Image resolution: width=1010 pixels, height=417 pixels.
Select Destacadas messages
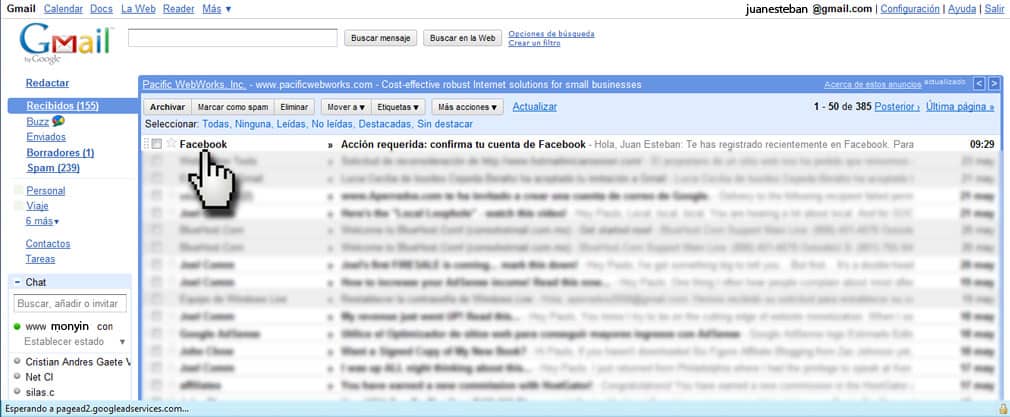tap(385, 124)
